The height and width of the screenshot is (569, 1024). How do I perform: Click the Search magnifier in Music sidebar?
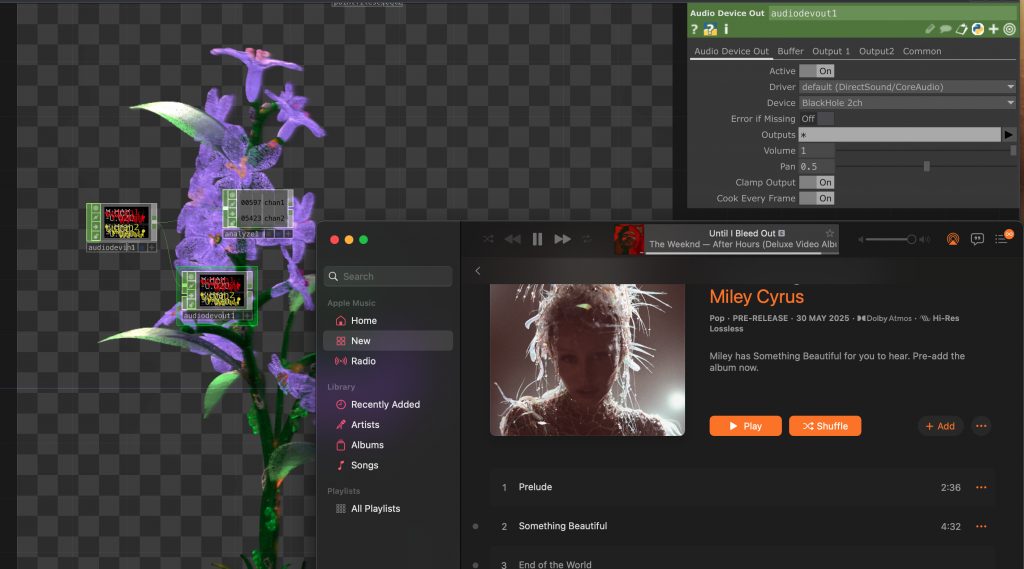click(x=333, y=276)
